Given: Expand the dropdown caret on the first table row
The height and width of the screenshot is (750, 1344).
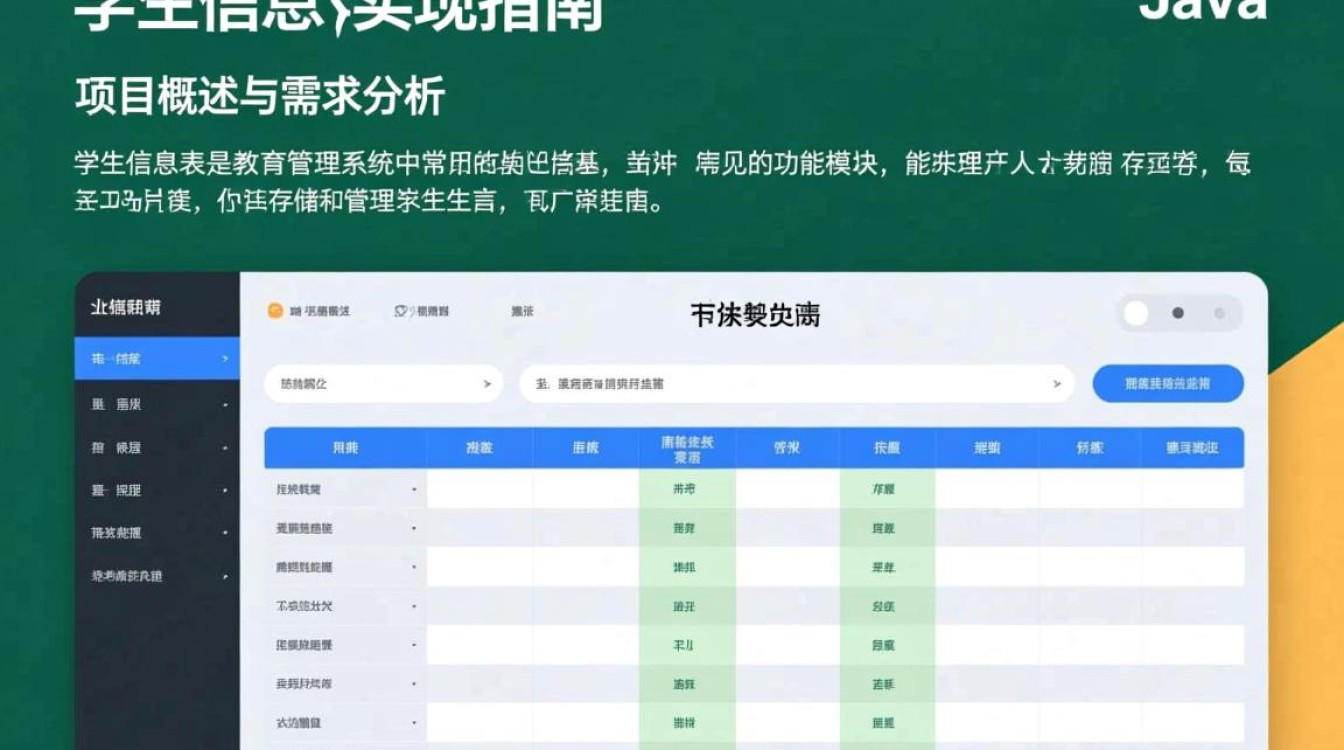Looking at the screenshot, I should pyautogui.click(x=414, y=490).
